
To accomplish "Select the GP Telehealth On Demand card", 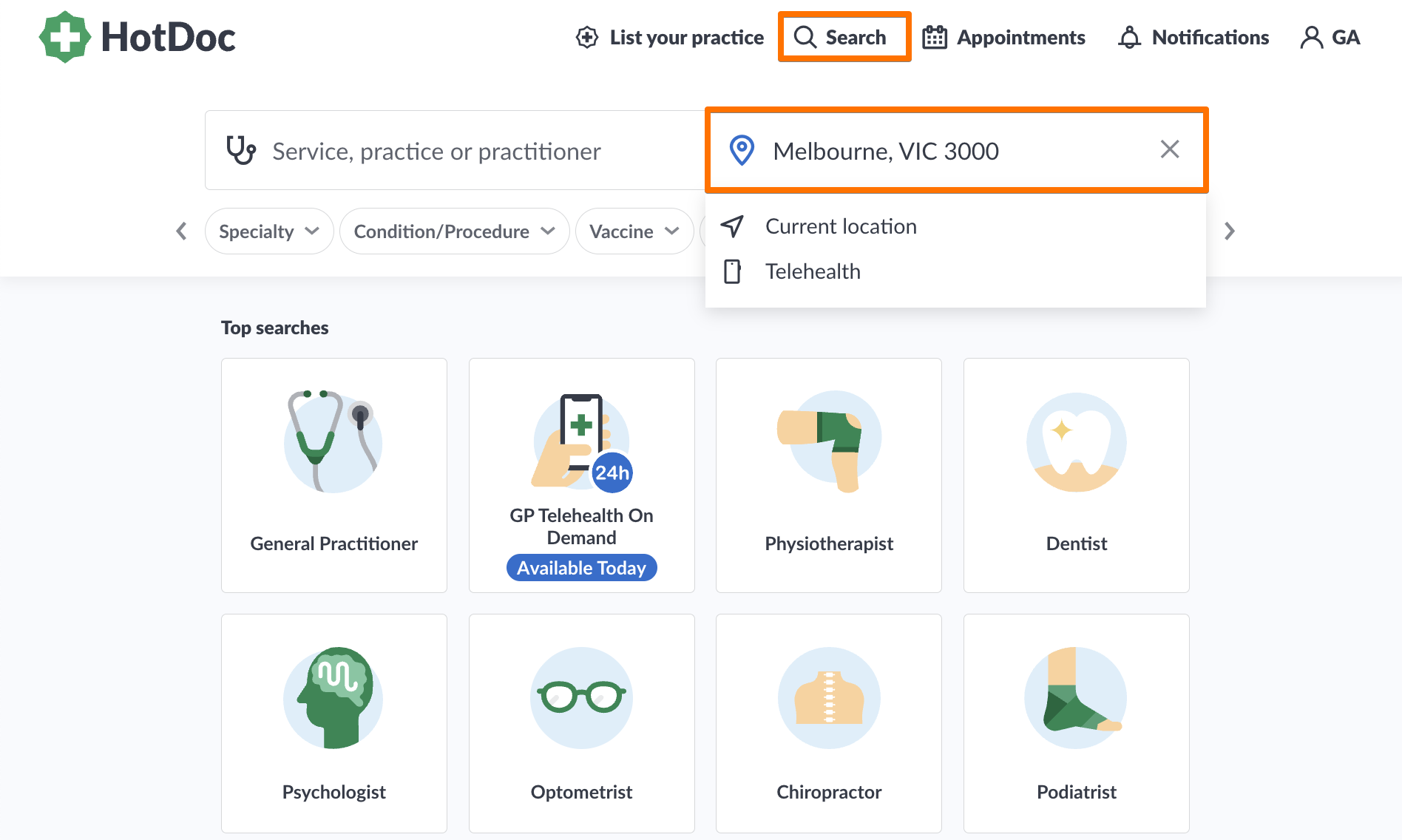I will [582, 475].
